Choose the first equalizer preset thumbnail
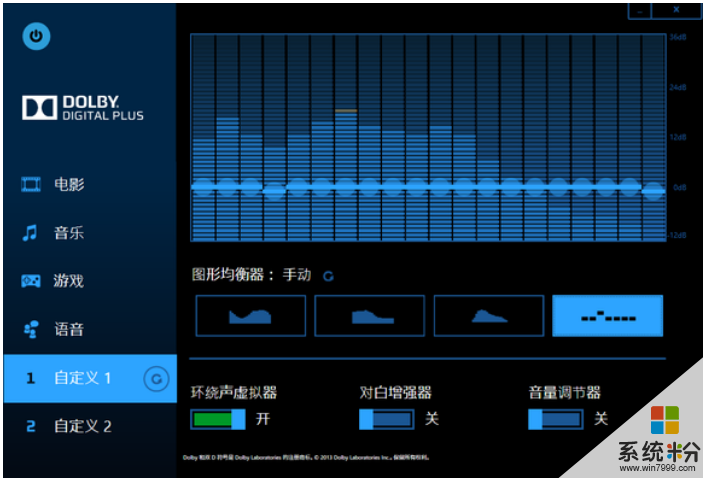Image resolution: width=703 pixels, height=479 pixels. 251,316
